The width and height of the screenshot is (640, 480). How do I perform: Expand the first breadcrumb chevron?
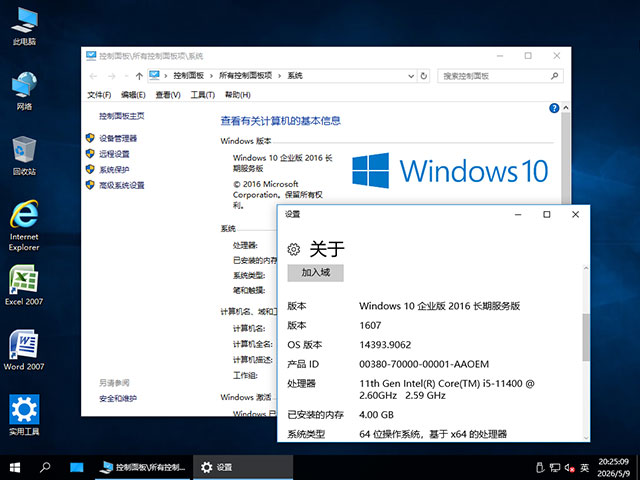click(166, 76)
